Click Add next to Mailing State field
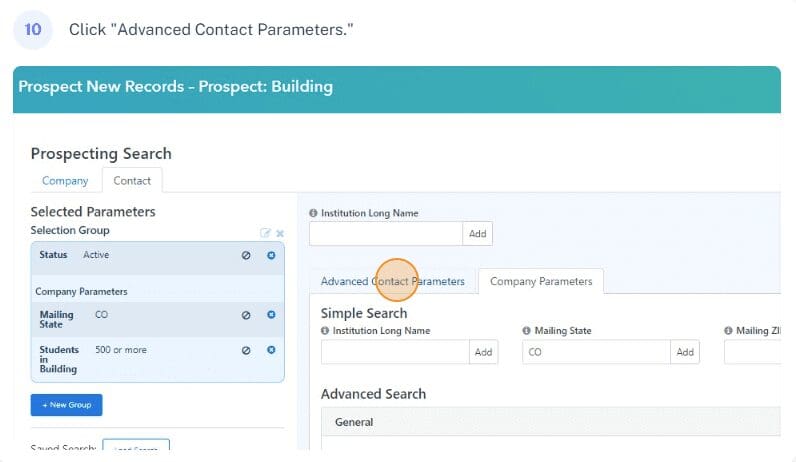This screenshot has width=796, height=462. [x=685, y=352]
